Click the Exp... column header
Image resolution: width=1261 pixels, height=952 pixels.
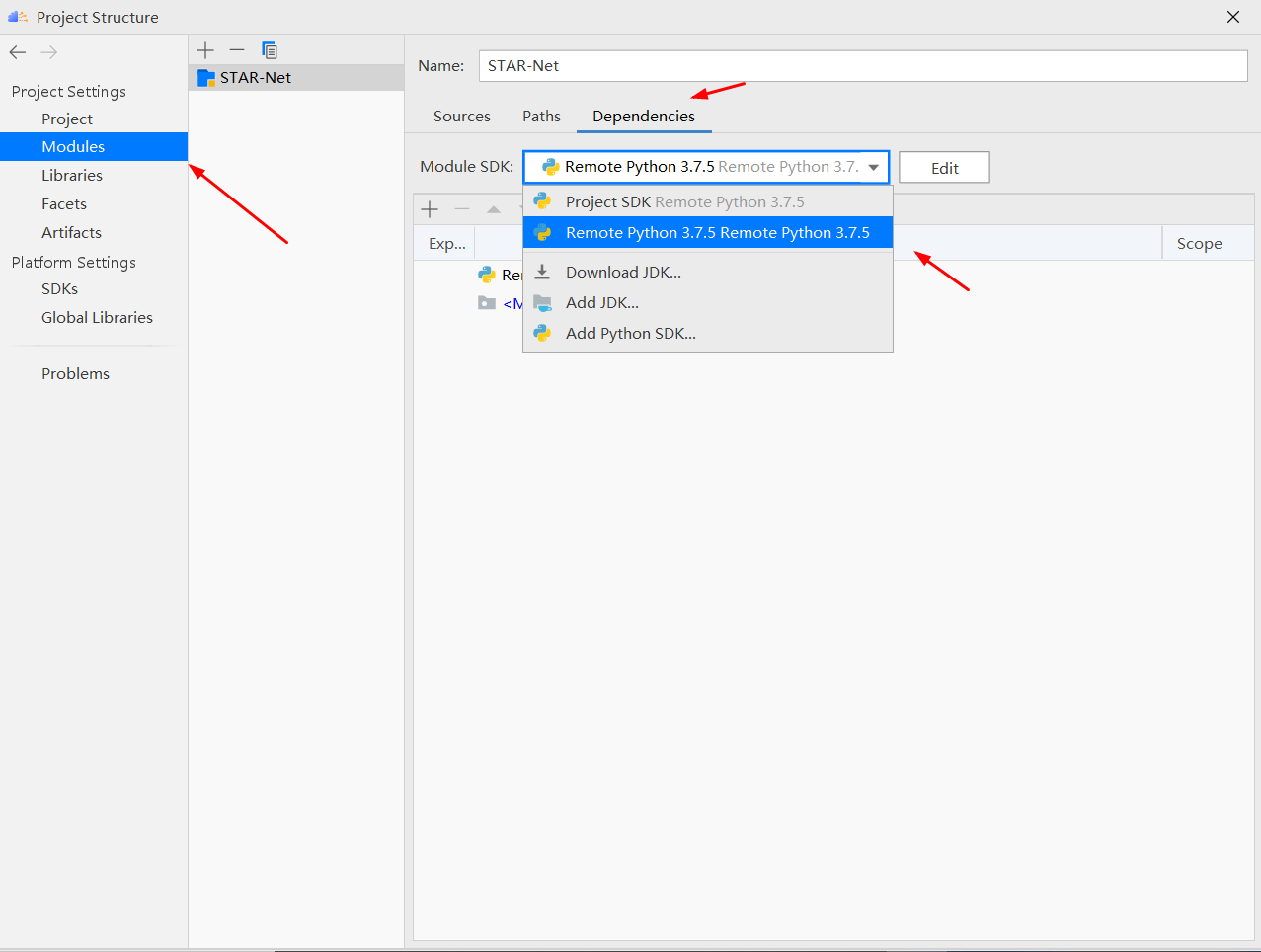(x=446, y=243)
